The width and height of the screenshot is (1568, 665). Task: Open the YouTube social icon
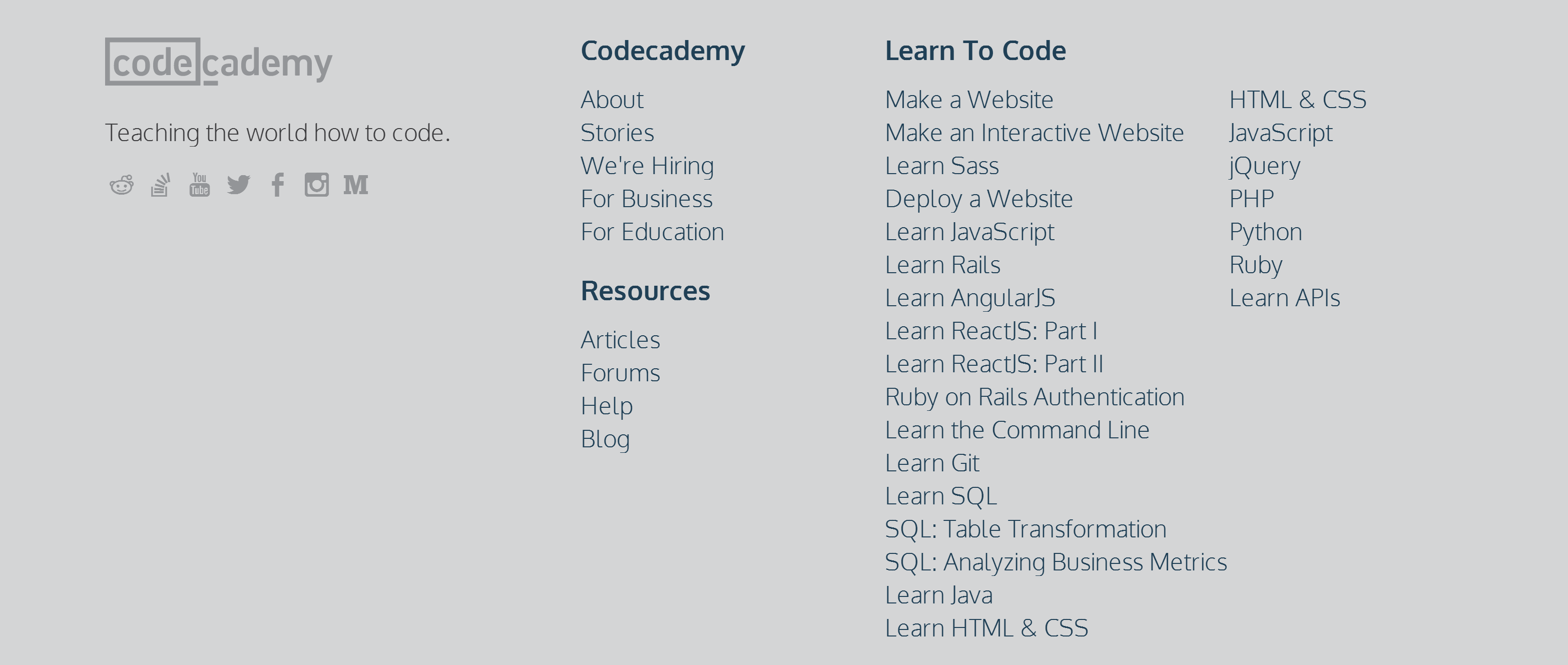click(x=200, y=185)
